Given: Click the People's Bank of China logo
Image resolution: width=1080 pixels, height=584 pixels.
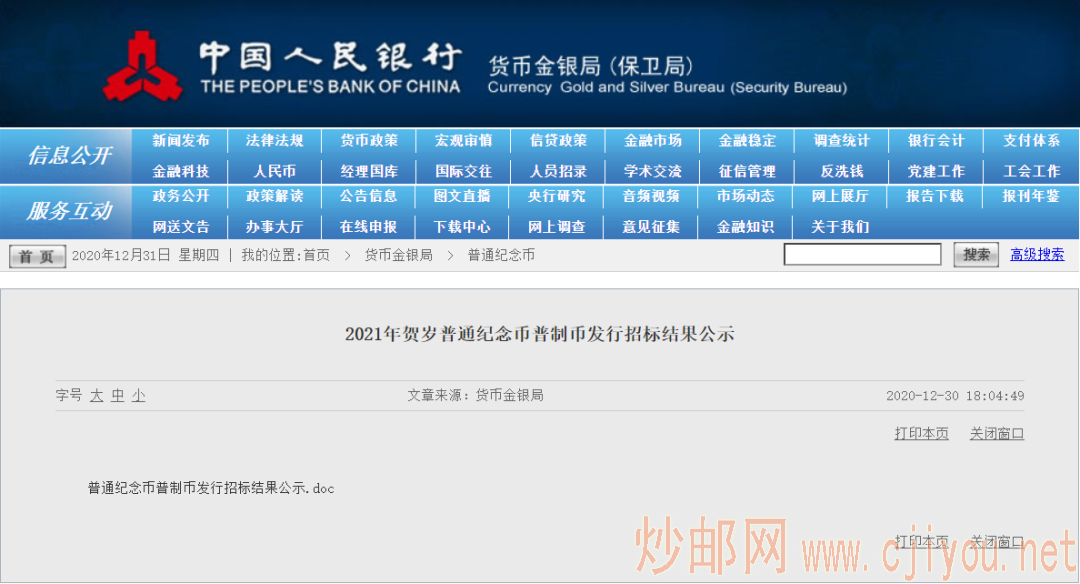Looking at the screenshot, I should click(143, 66).
